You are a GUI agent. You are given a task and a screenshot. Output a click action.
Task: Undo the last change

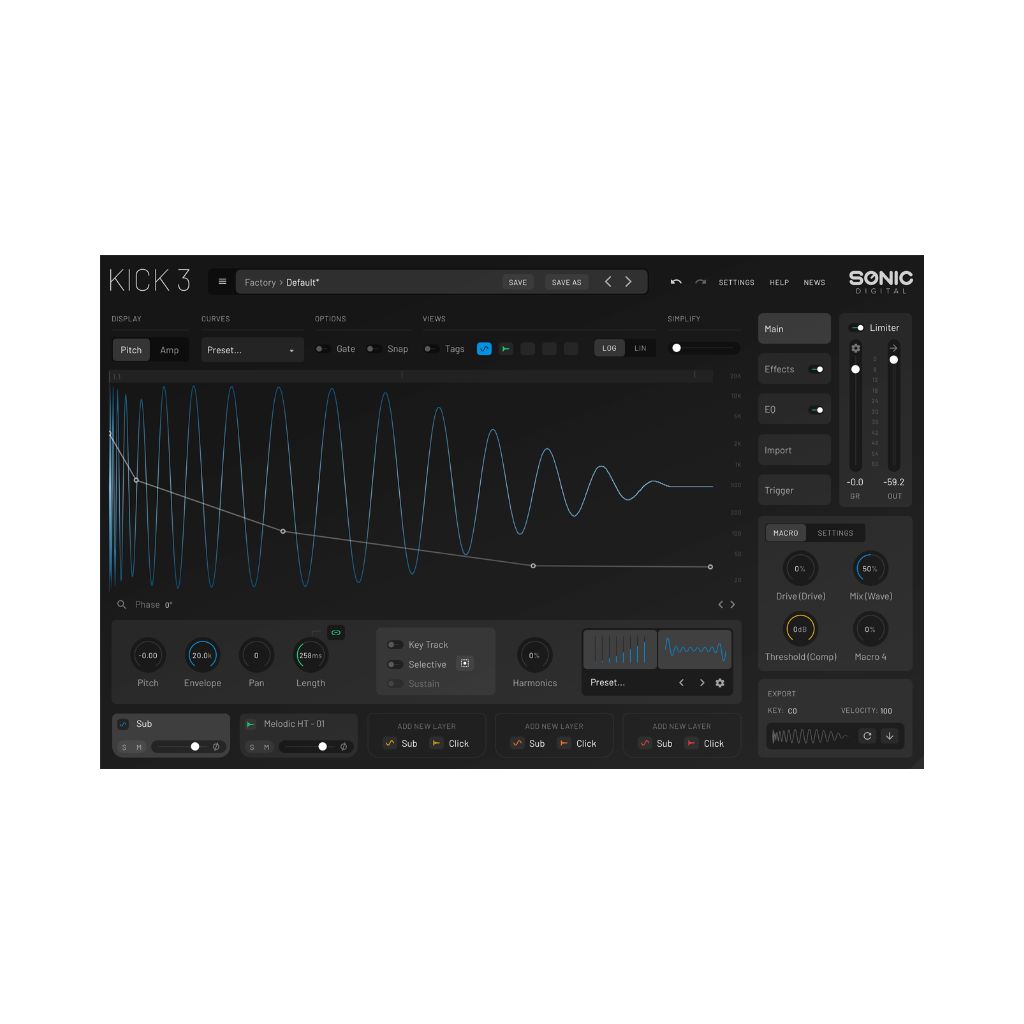[676, 282]
